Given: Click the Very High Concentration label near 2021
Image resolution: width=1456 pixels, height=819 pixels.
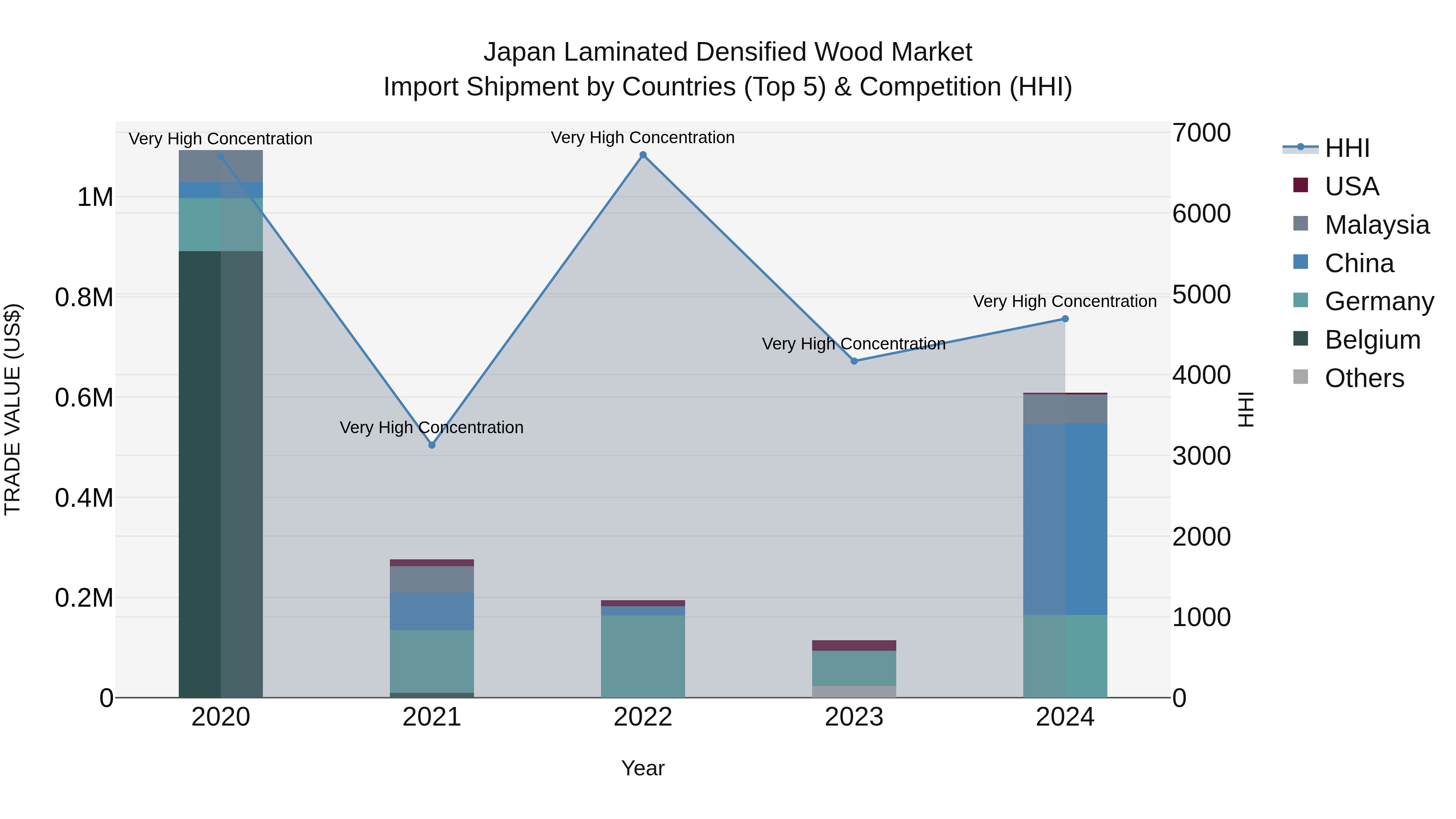Looking at the screenshot, I should [432, 427].
